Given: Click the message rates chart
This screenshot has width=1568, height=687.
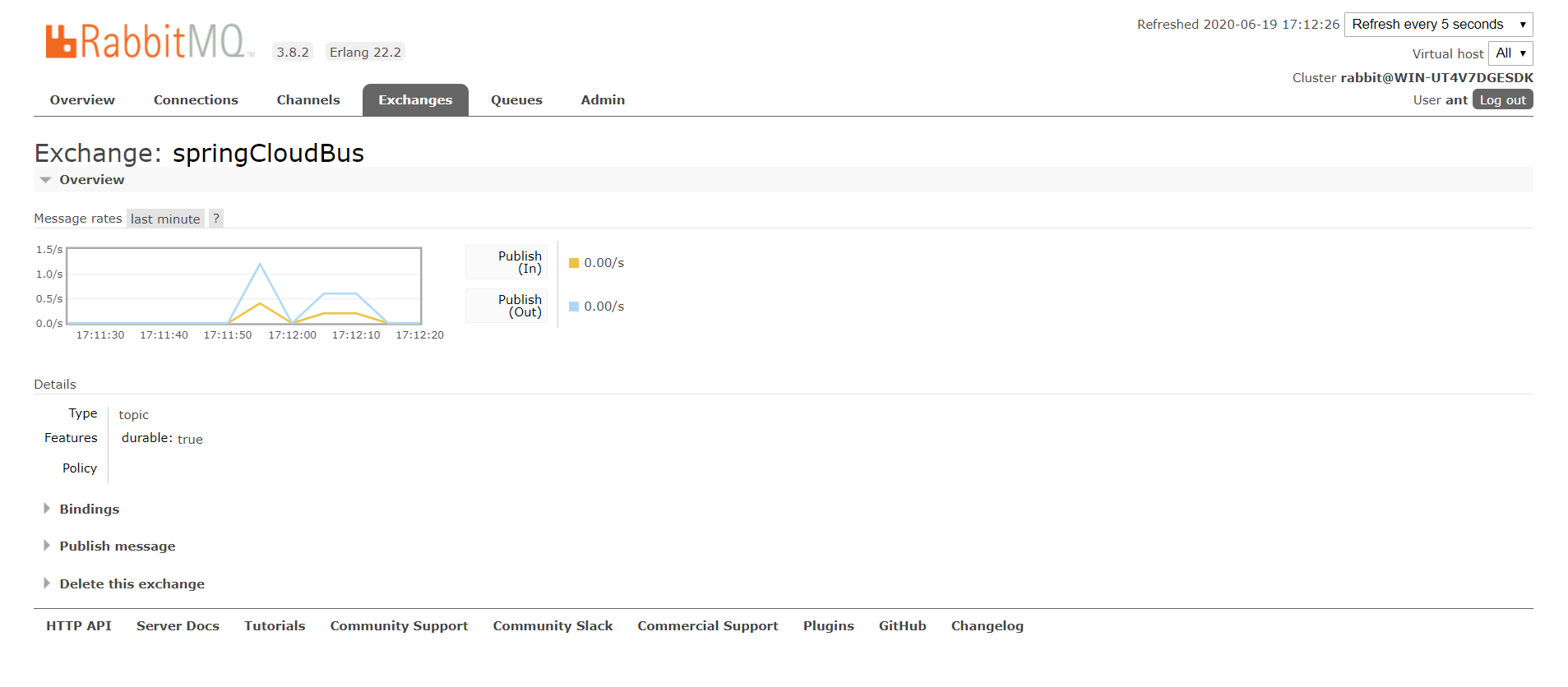Looking at the screenshot, I should point(244,286).
